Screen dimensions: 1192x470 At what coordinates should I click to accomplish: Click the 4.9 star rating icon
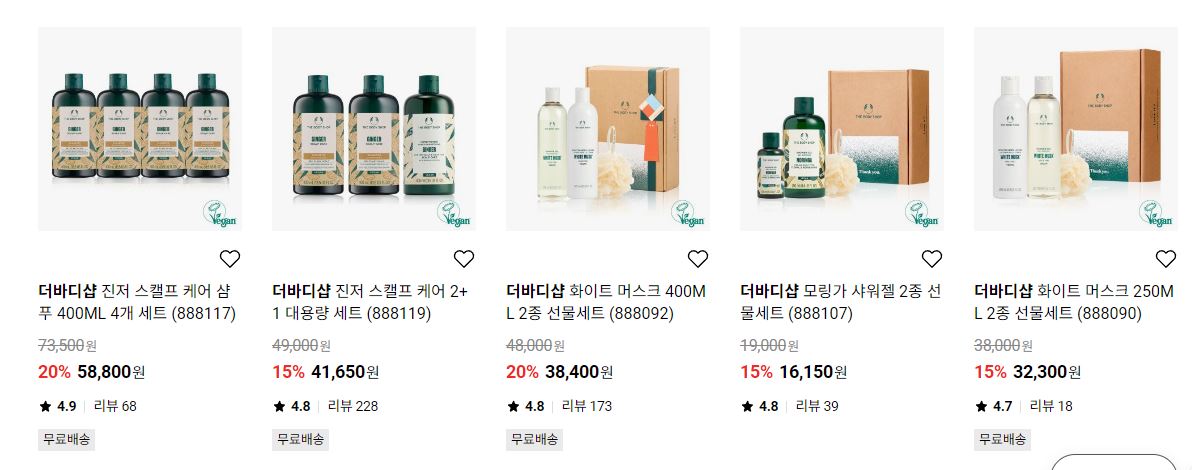point(46,406)
